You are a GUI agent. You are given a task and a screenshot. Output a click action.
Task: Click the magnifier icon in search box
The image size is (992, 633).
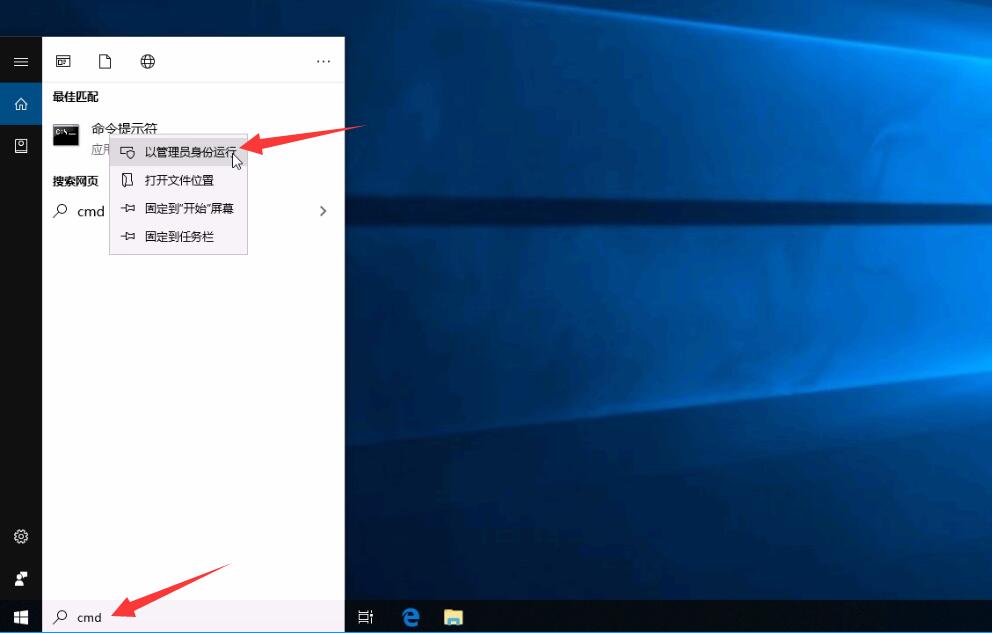(x=60, y=617)
